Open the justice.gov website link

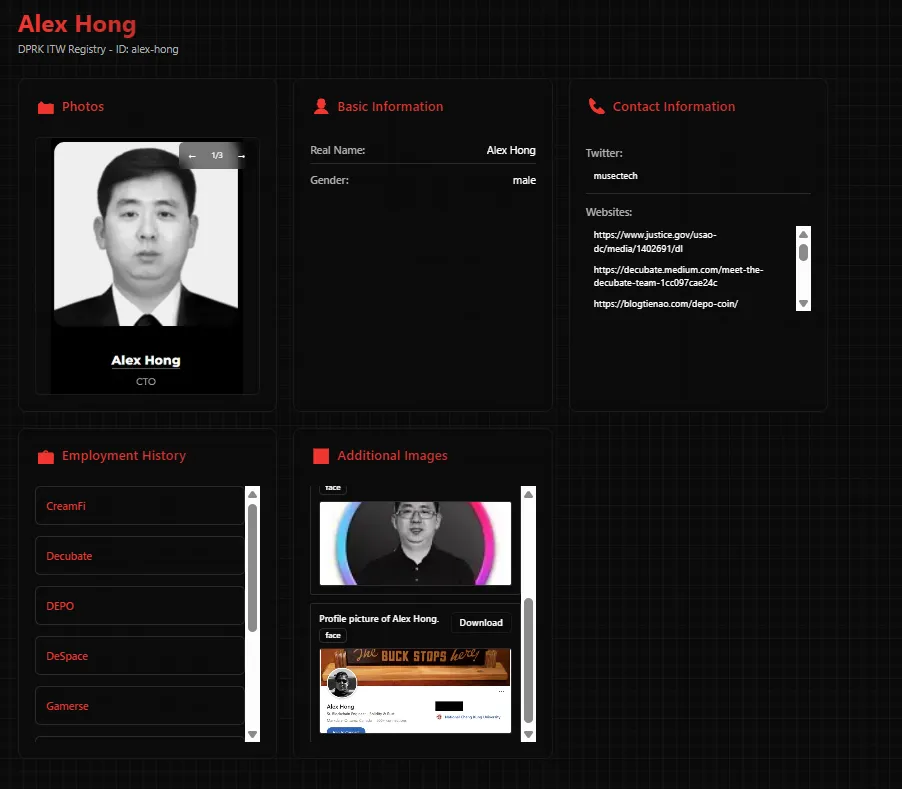coord(654,241)
